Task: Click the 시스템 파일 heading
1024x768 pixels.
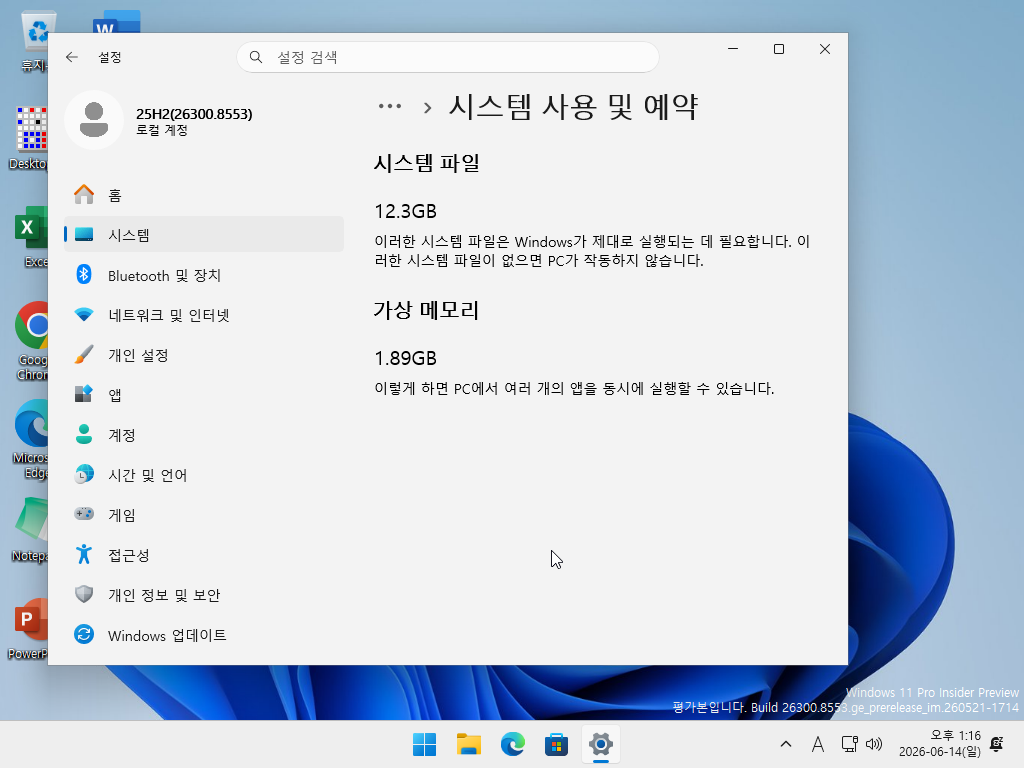Action: pos(426,163)
